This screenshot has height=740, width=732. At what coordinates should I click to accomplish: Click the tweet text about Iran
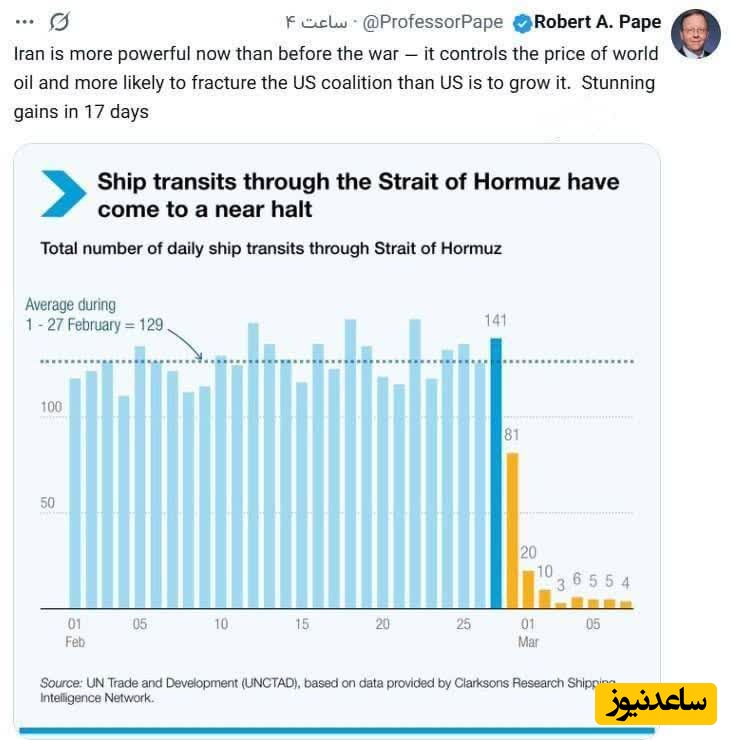click(x=336, y=82)
